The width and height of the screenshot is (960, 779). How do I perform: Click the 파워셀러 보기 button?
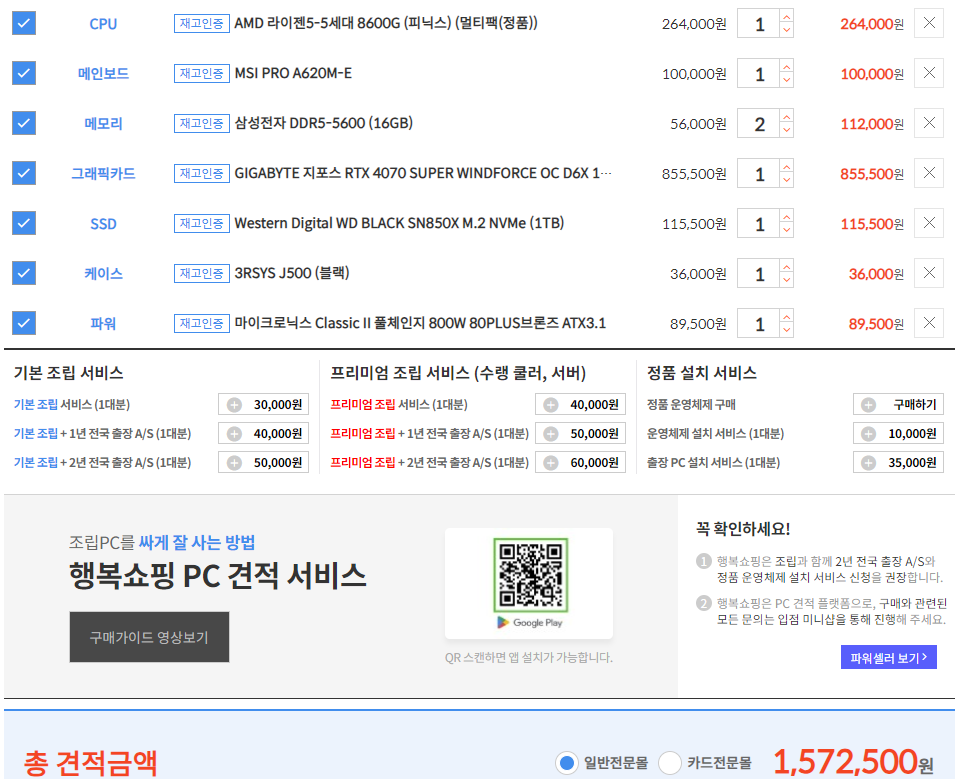pos(888,657)
